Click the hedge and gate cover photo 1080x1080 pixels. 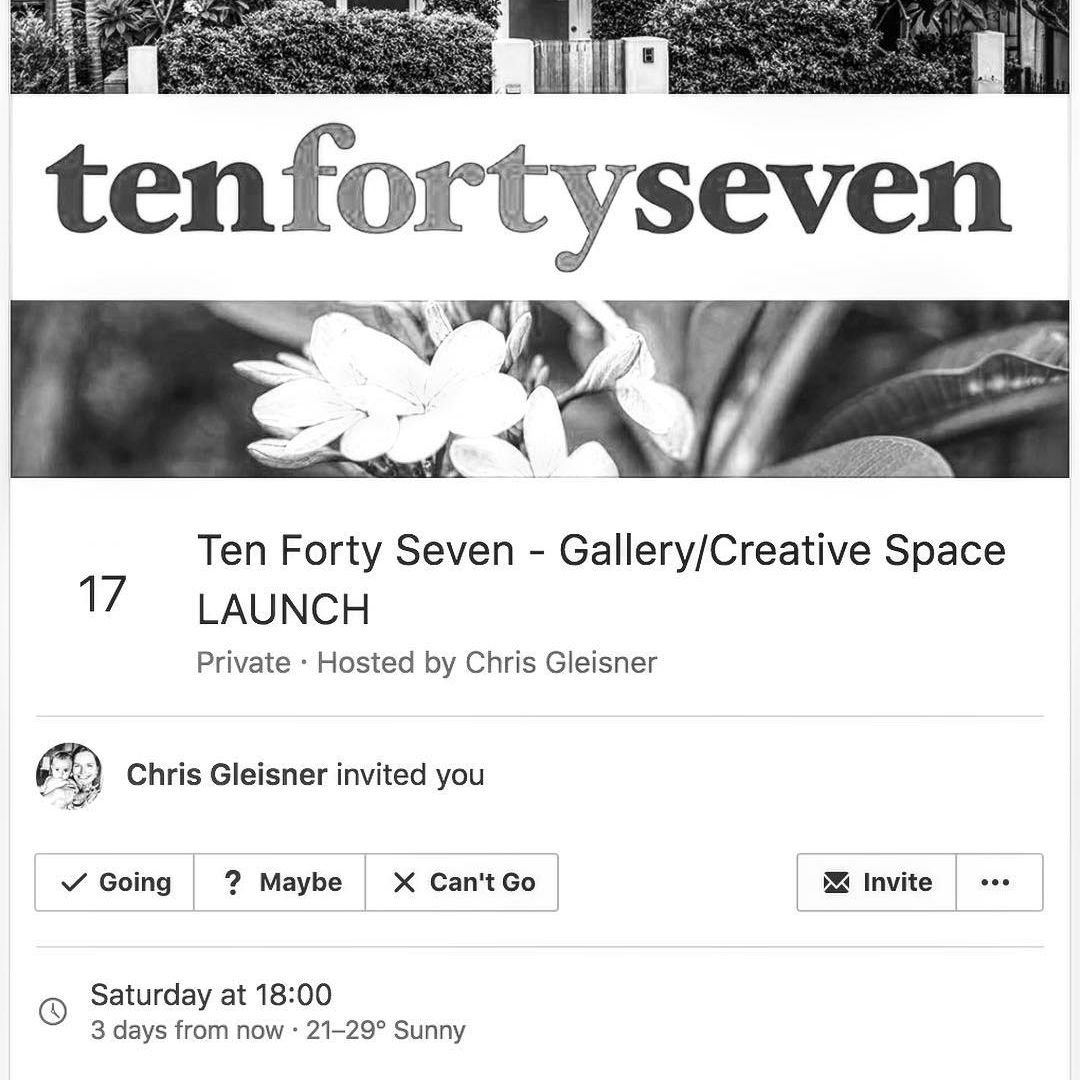540,47
